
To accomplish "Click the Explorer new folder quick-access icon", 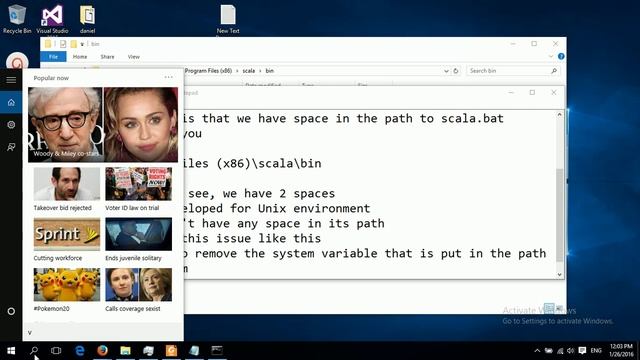I will tap(73, 44).
